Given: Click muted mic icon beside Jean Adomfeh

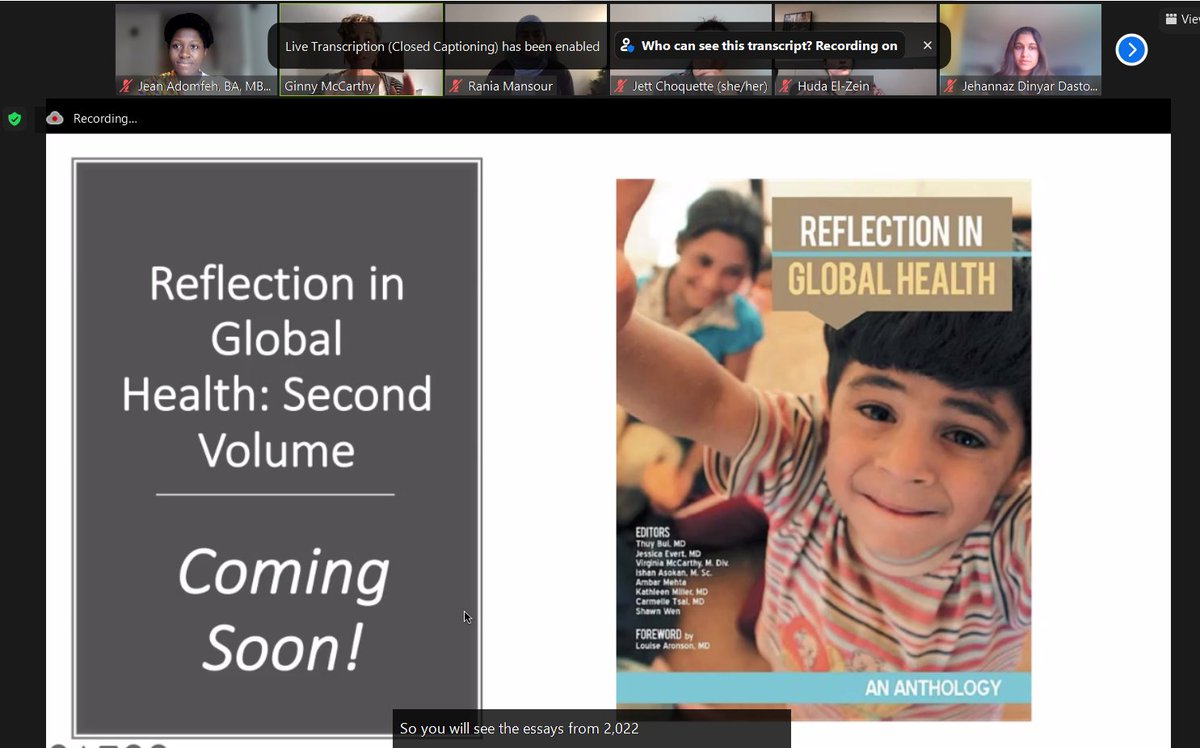Looking at the screenshot, I should click(x=126, y=87).
